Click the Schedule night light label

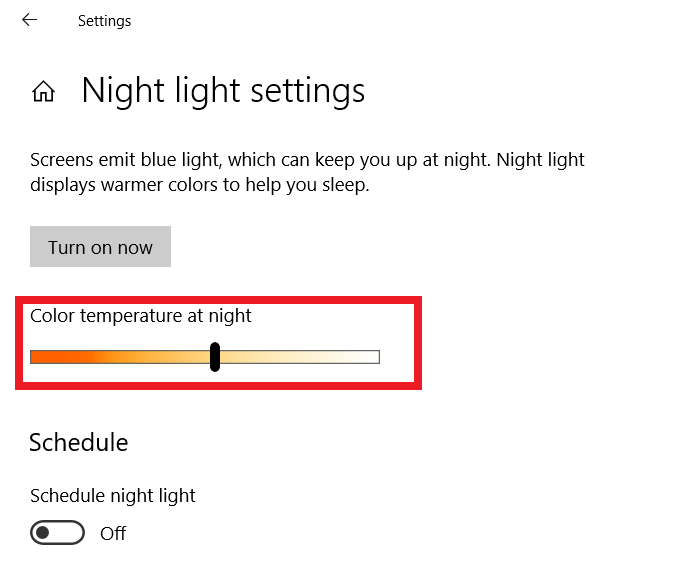(113, 495)
